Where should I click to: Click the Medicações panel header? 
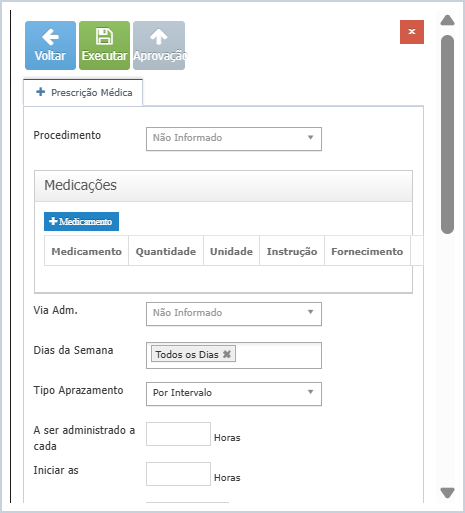pos(223,186)
